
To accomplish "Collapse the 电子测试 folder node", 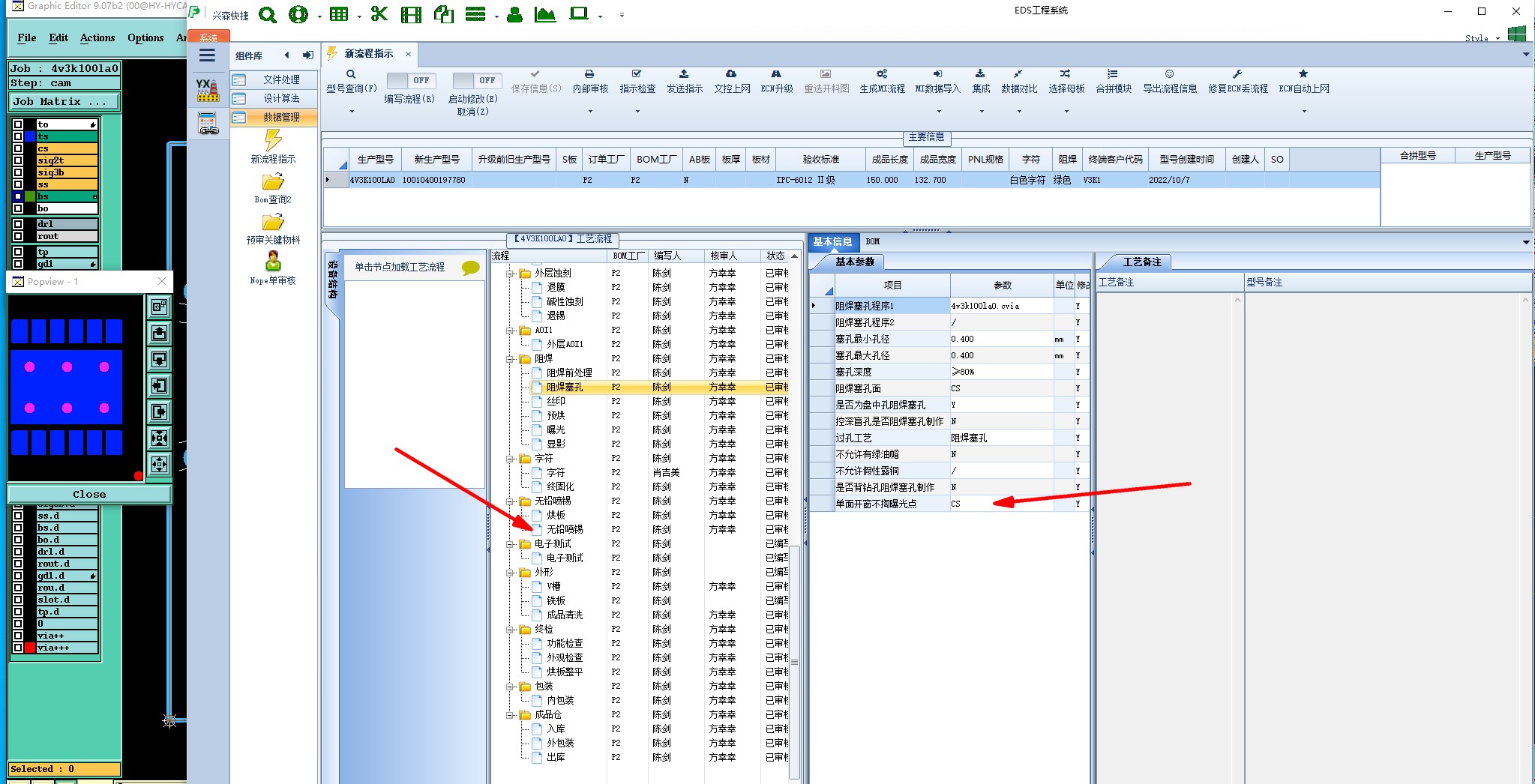I will coord(511,544).
